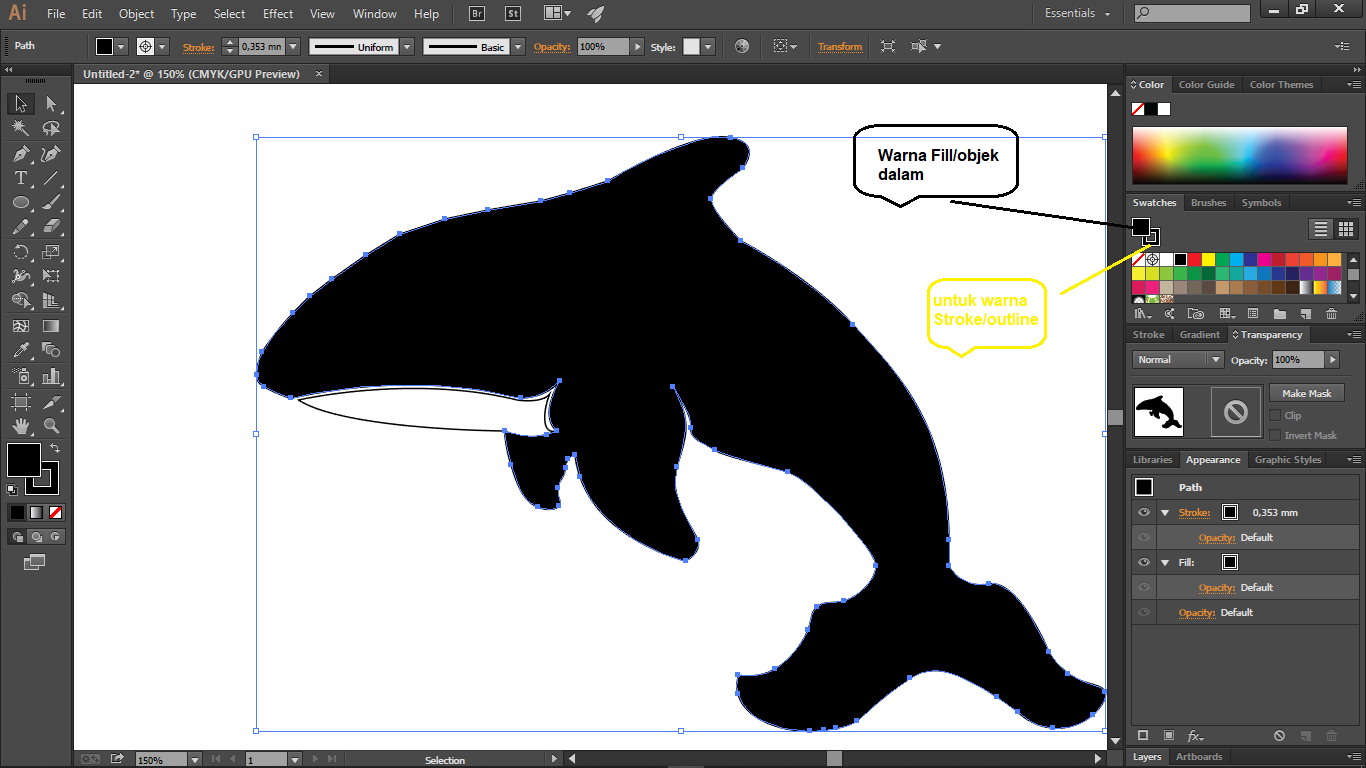1366x768 pixels.
Task: Select the Pencil tool
Action: (x=20, y=227)
